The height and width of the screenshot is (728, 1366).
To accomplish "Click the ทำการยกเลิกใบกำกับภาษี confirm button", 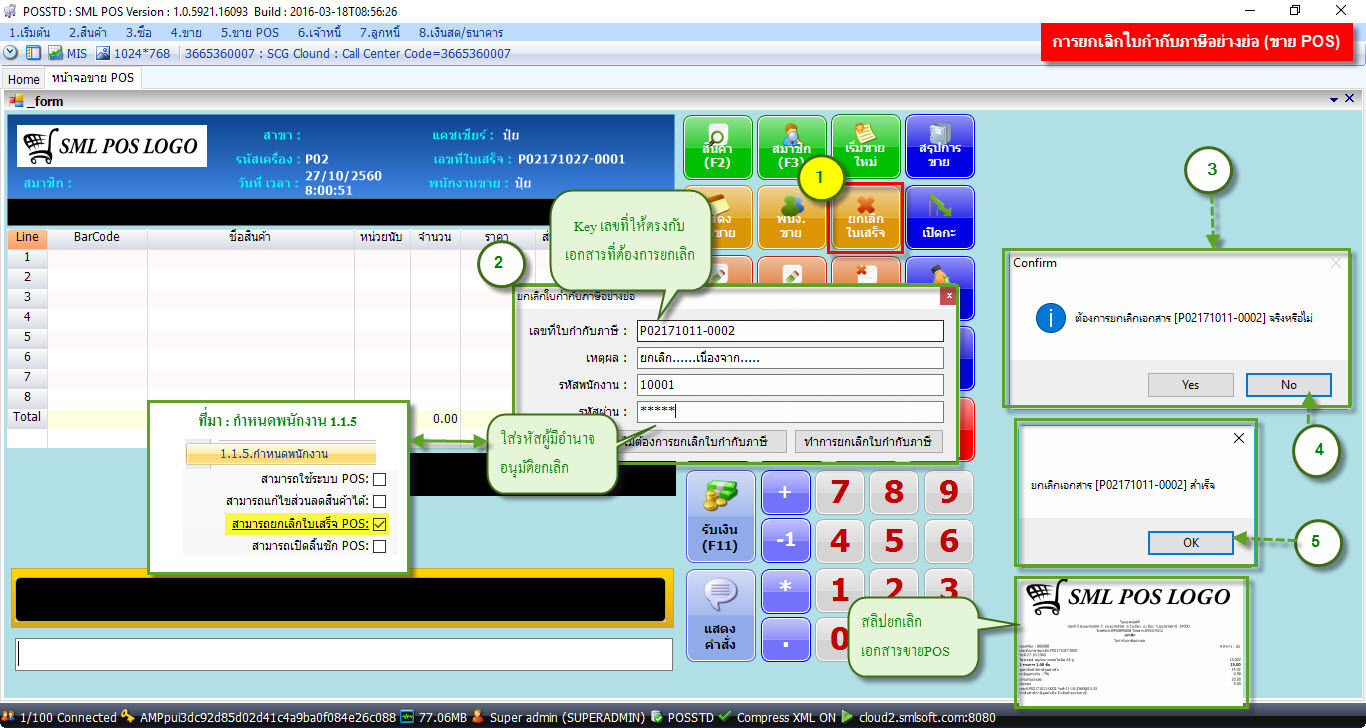I will tap(866, 441).
